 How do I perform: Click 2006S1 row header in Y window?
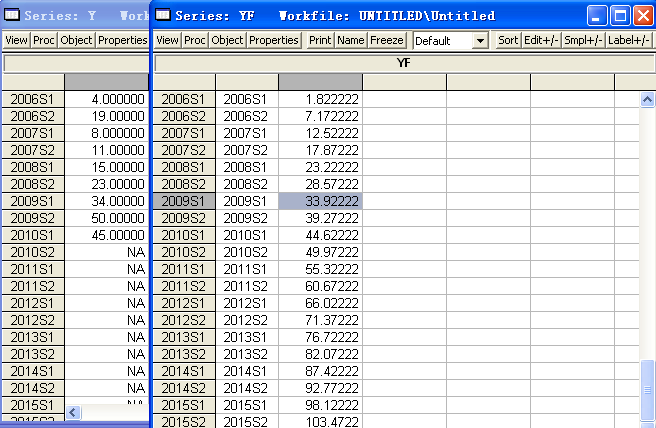[x=33, y=99]
